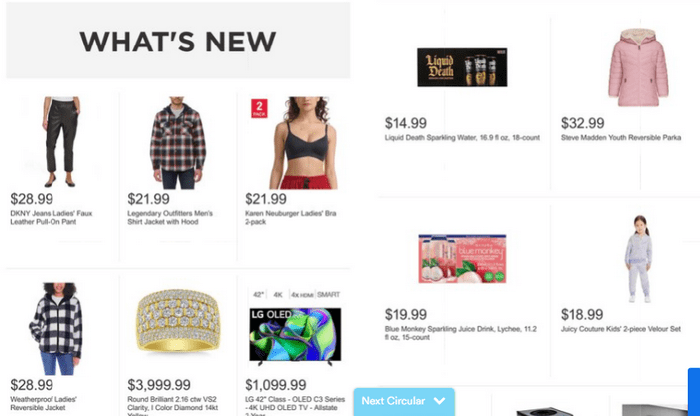
Task: Click the What's New banner heading
Action: (x=178, y=42)
